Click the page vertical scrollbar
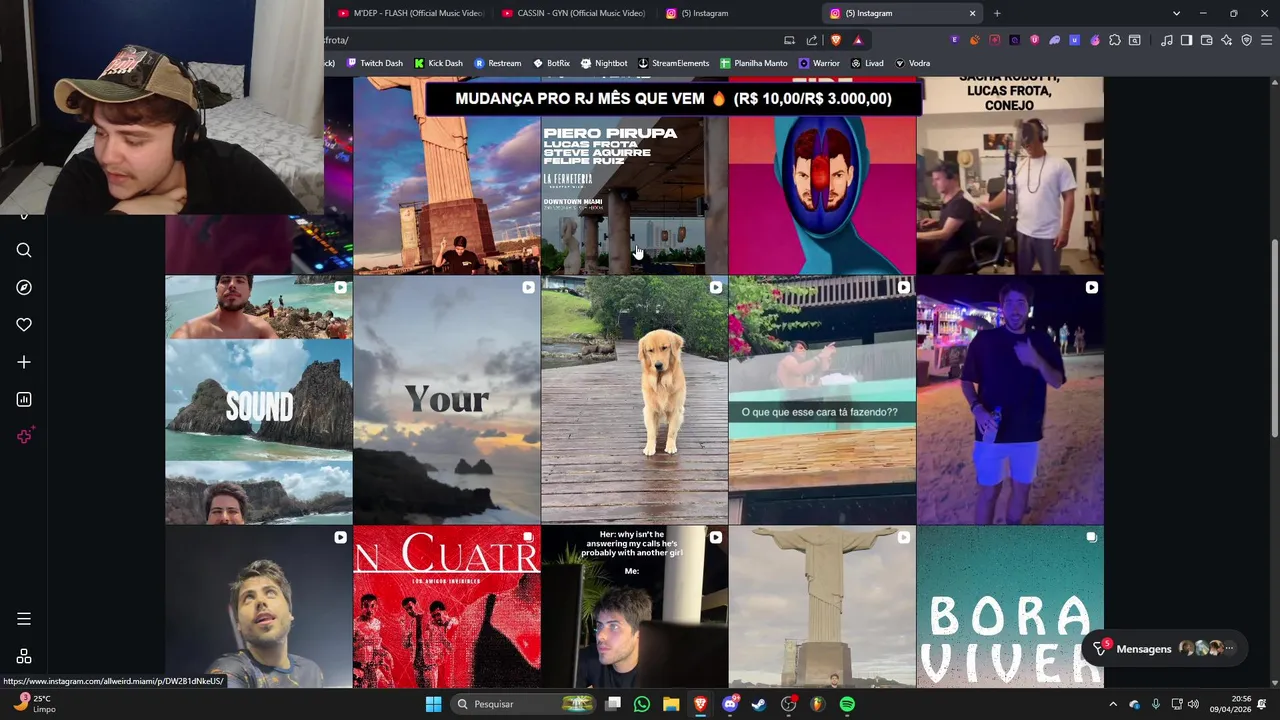The width and height of the screenshot is (1280, 720). (1274, 337)
